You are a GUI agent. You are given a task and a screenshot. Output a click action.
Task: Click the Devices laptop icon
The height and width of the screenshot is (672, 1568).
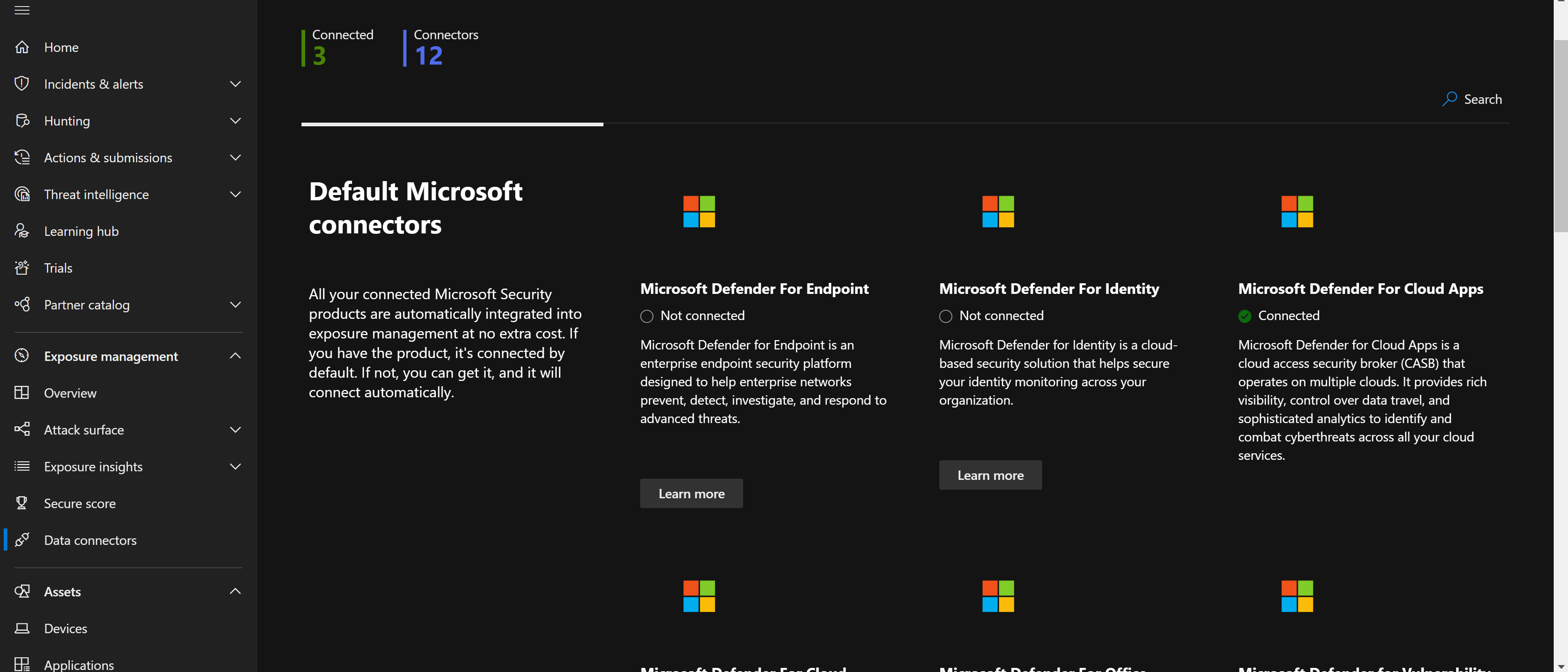(22, 628)
